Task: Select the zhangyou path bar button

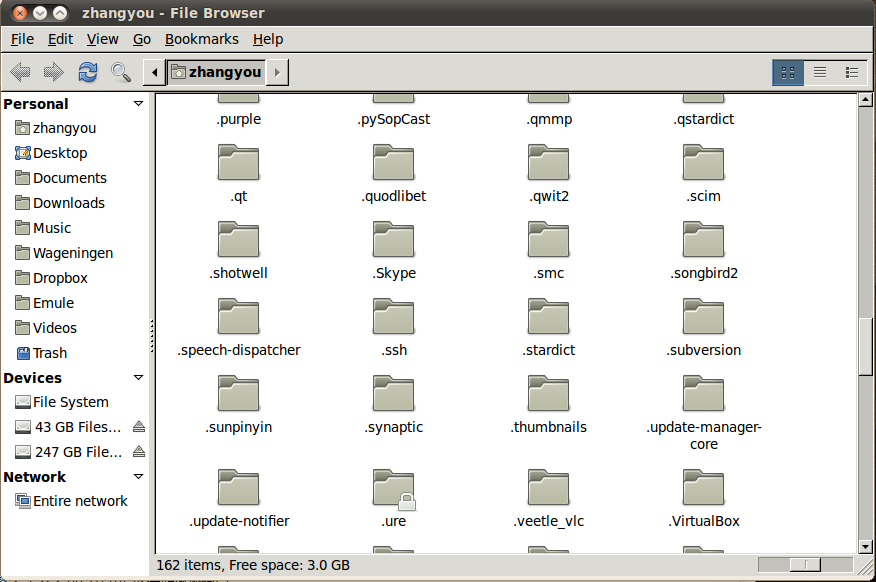Action: 216,72
